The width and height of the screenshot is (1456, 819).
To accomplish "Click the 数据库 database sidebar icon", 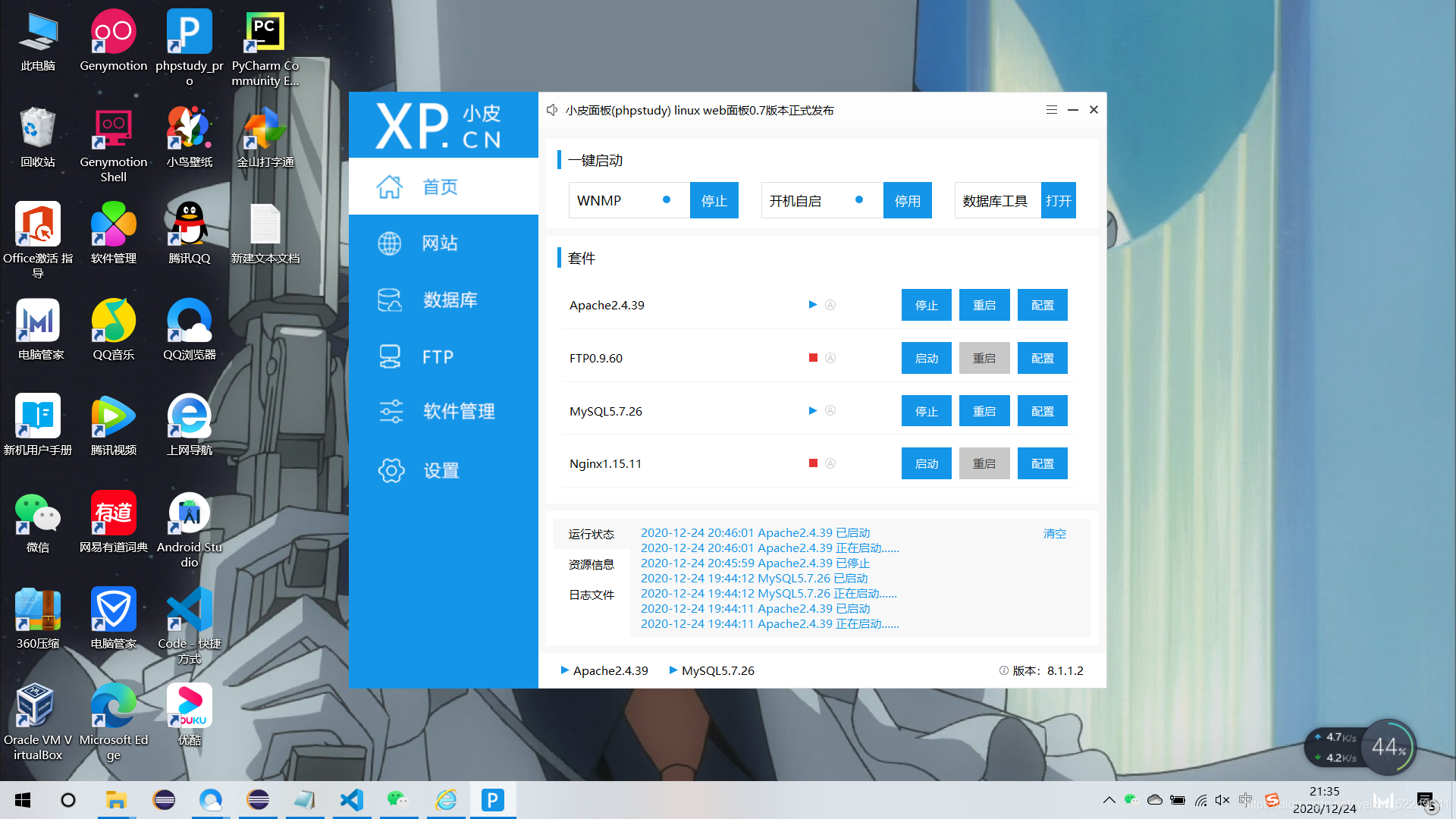I will point(390,300).
